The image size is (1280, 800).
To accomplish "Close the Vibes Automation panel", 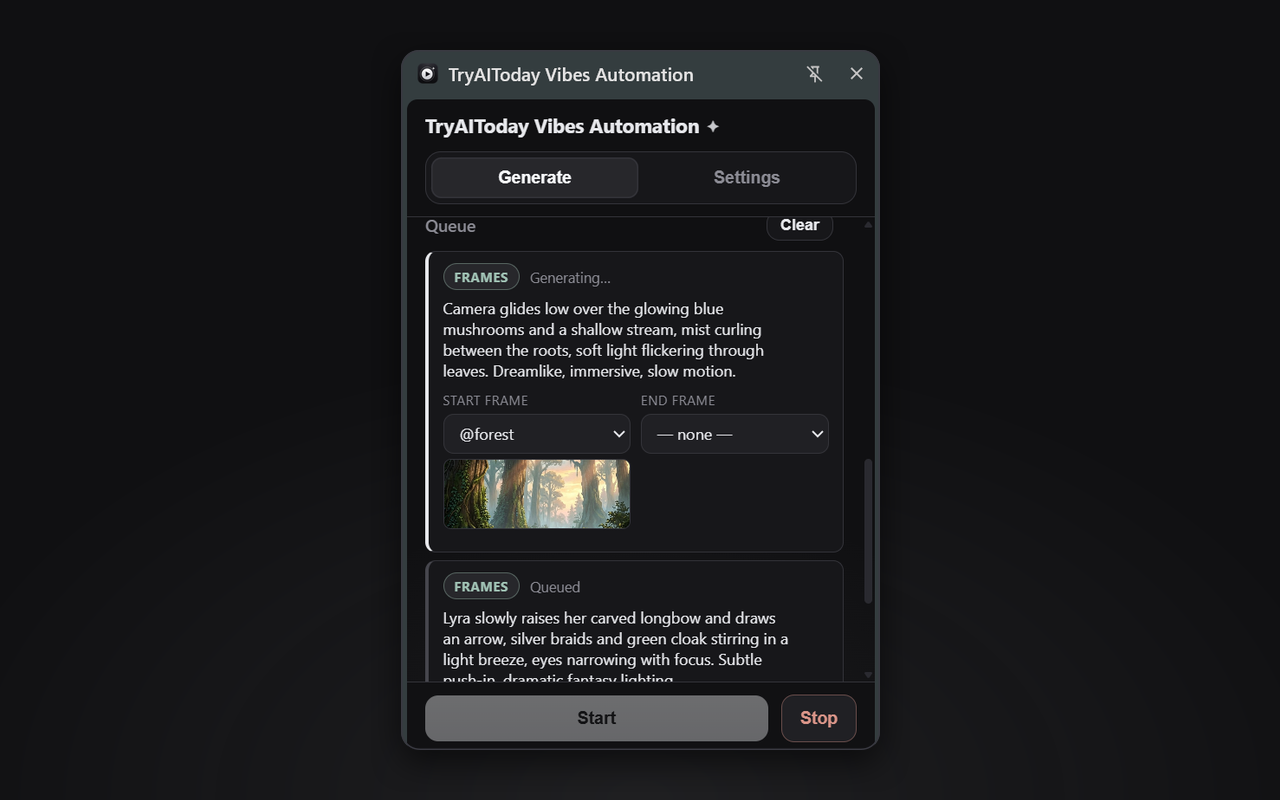I will tap(856, 74).
